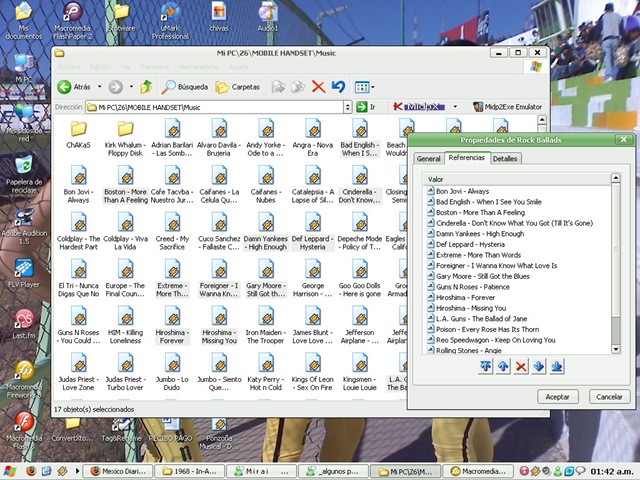Select the Def Leppard - Hysteria file
This screenshot has height=480, width=640.
tap(313, 231)
